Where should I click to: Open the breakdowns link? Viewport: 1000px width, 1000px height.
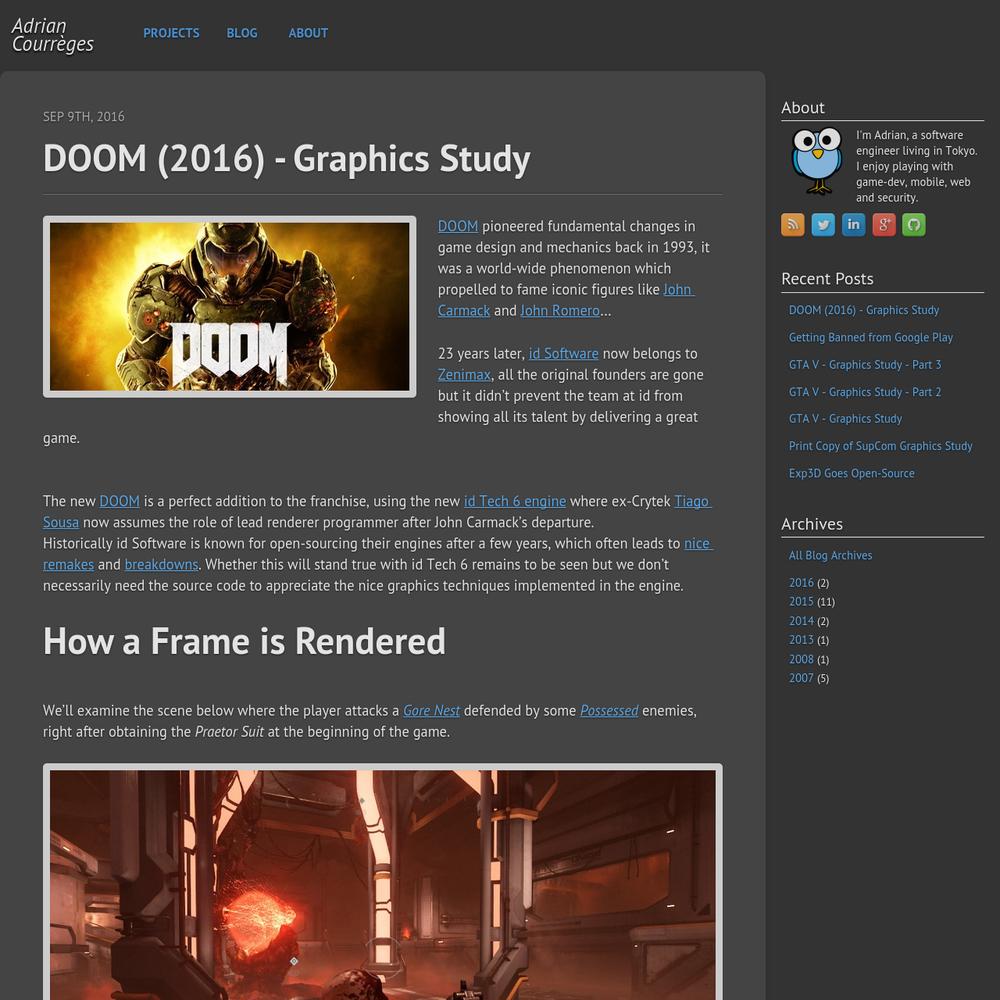point(161,564)
